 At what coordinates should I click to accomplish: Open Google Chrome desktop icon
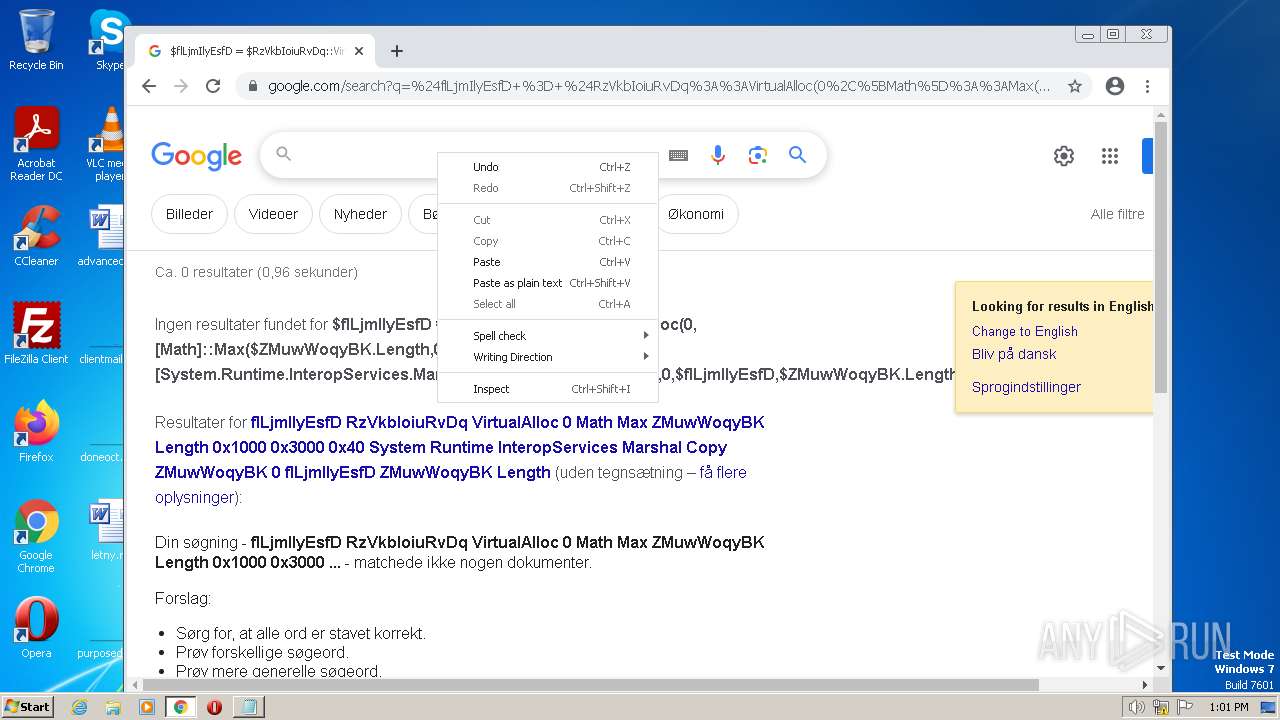click(x=36, y=537)
